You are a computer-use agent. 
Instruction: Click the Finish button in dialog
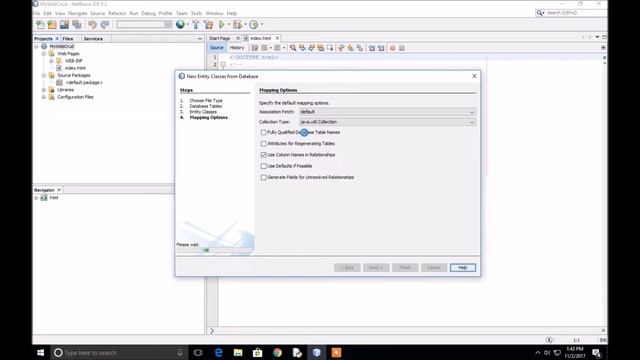pos(405,268)
